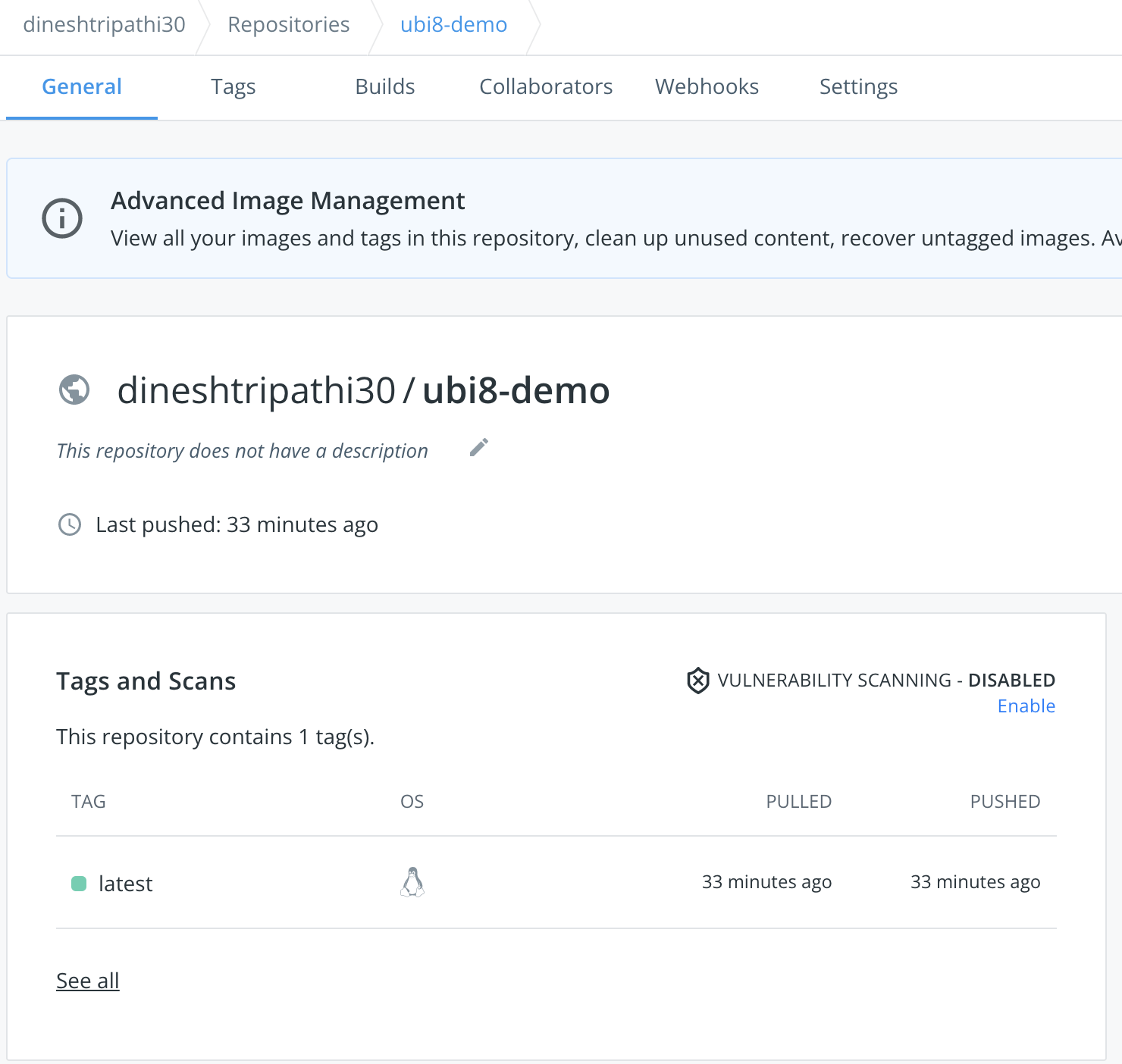The image size is (1122, 1064).
Task: Select the General tab
Action: coord(81,87)
